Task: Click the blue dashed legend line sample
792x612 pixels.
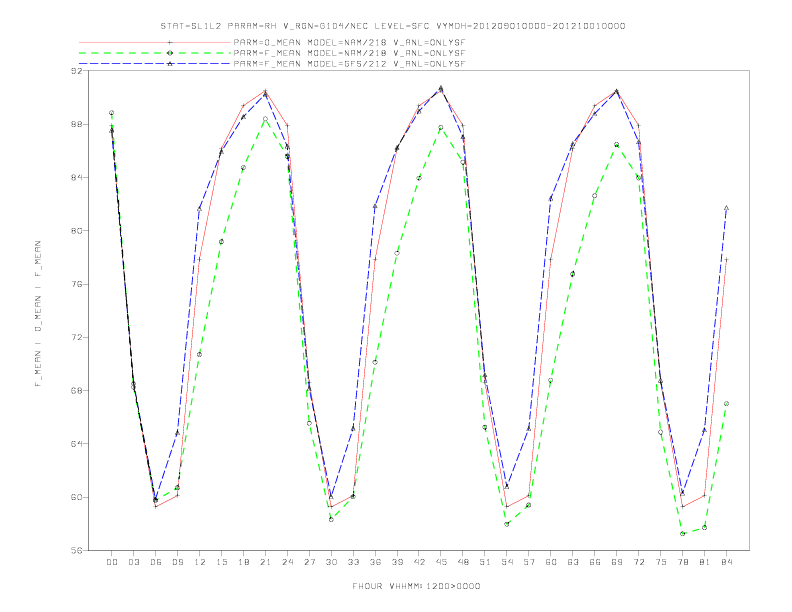Action: [155, 64]
